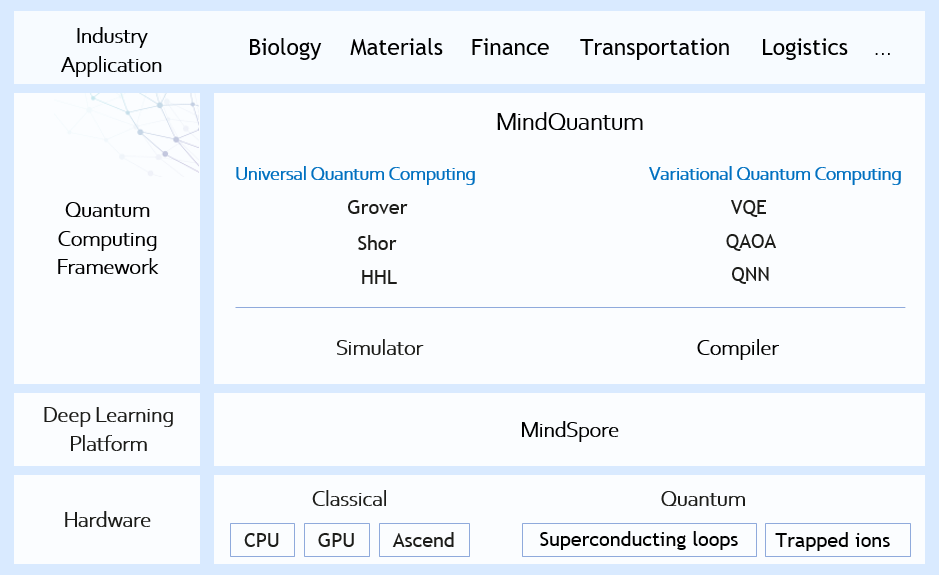The width and height of the screenshot is (939, 575).
Task: Click the Universal Quantum Computing heading
Action: coord(355,174)
